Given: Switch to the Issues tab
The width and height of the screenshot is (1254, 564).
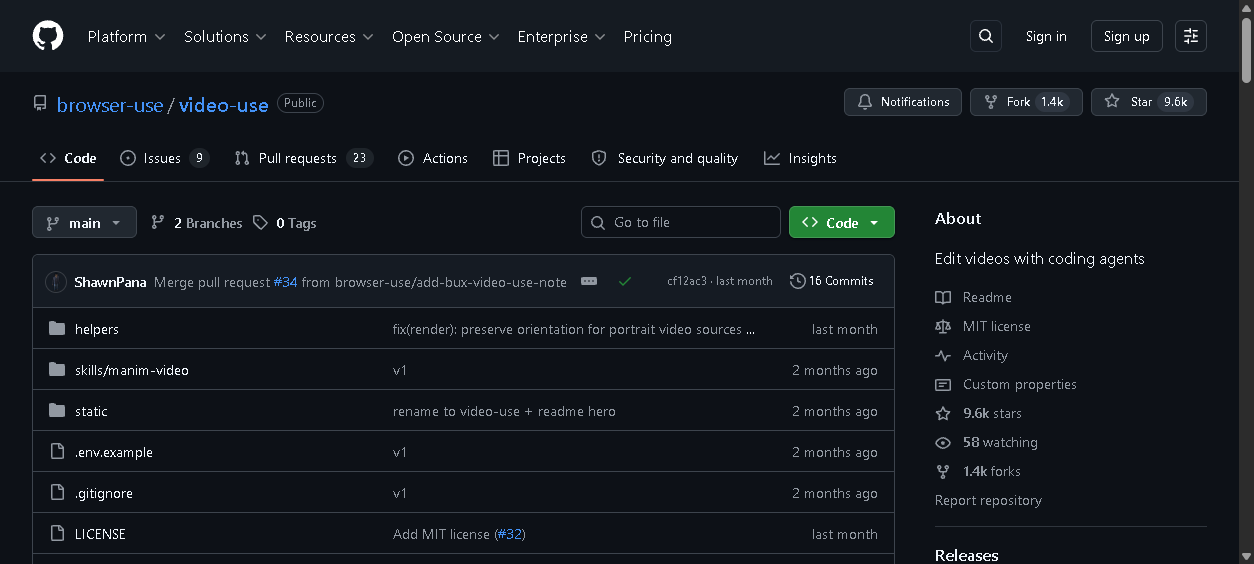Looking at the screenshot, I should coord(164,158).
